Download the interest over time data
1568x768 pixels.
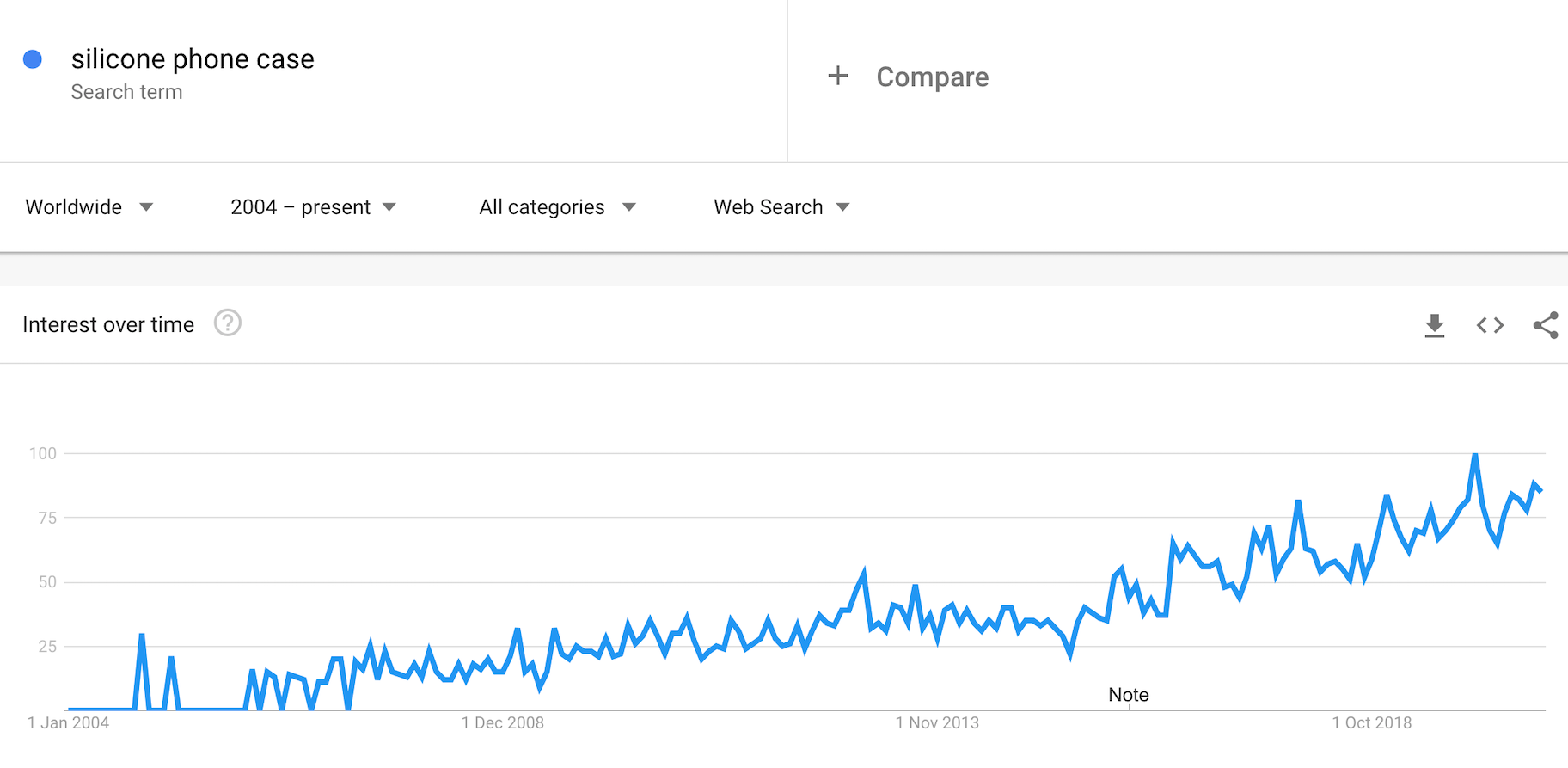click(1434, 325)
